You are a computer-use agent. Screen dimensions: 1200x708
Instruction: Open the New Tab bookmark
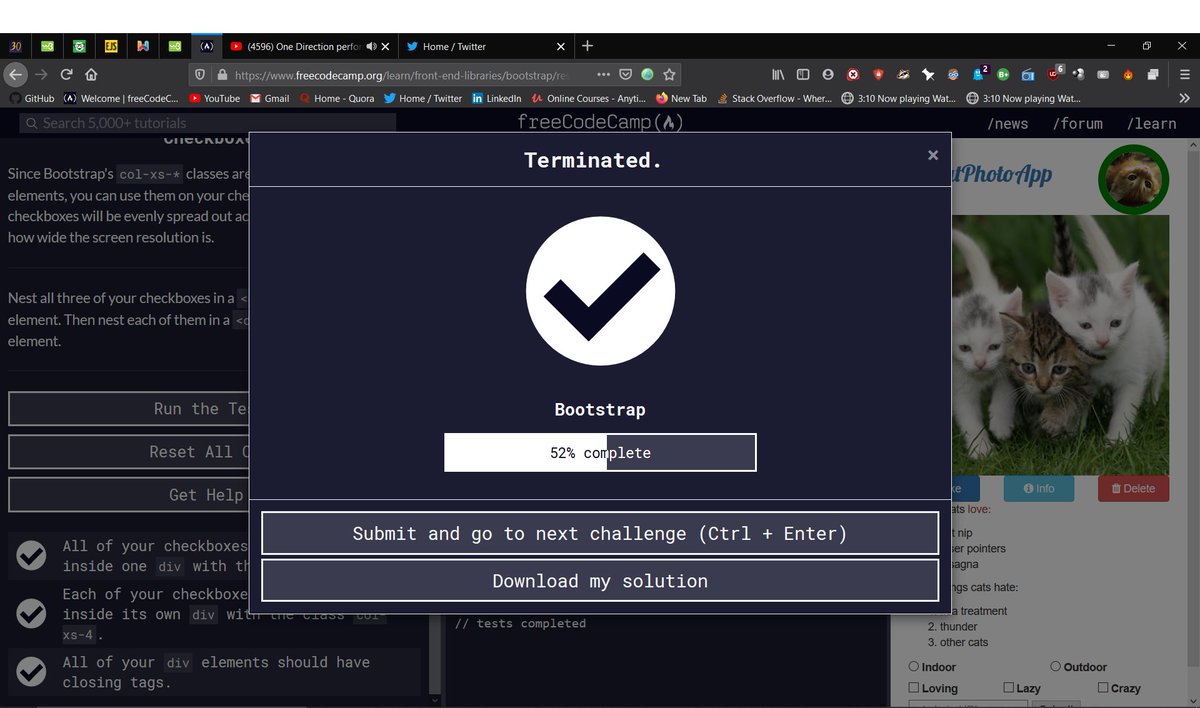[x=680, y=98]
